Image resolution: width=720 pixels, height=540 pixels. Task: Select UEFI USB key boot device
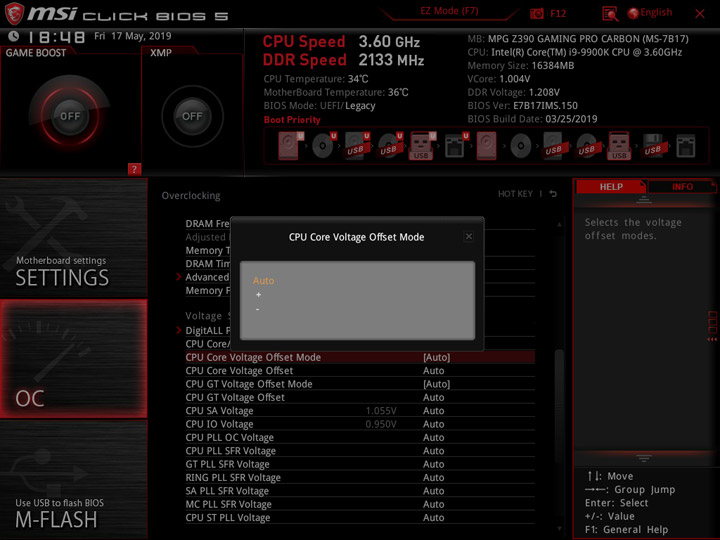[422, 146]
